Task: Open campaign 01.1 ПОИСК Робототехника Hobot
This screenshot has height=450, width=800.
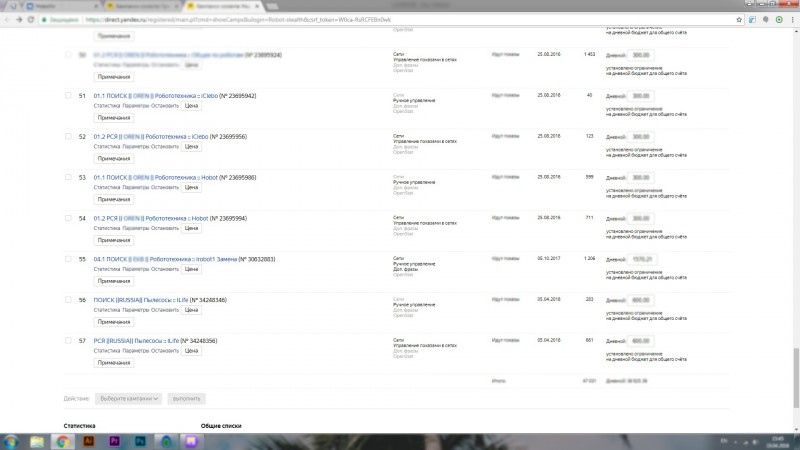Action: point(156,178)
